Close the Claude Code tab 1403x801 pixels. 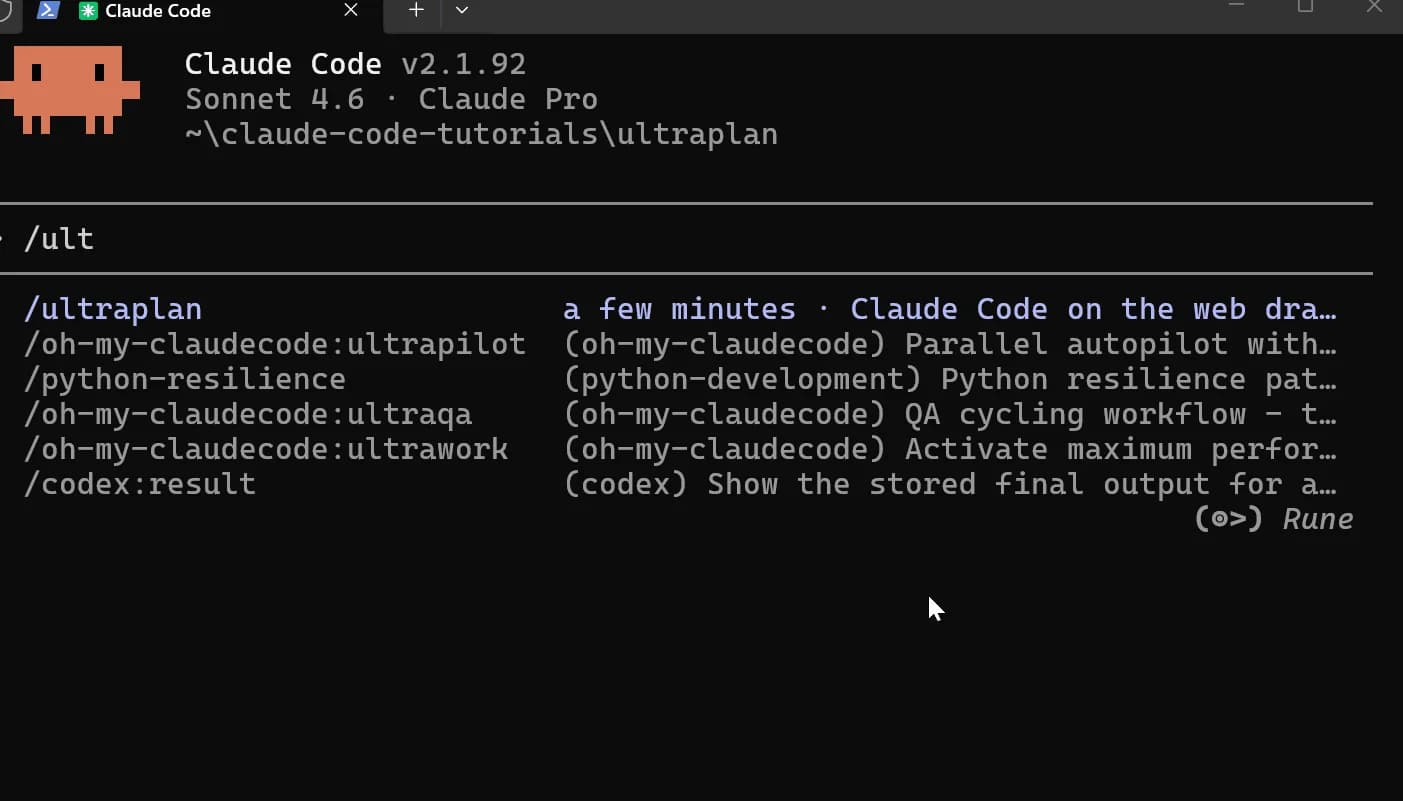tap(349, 10)
